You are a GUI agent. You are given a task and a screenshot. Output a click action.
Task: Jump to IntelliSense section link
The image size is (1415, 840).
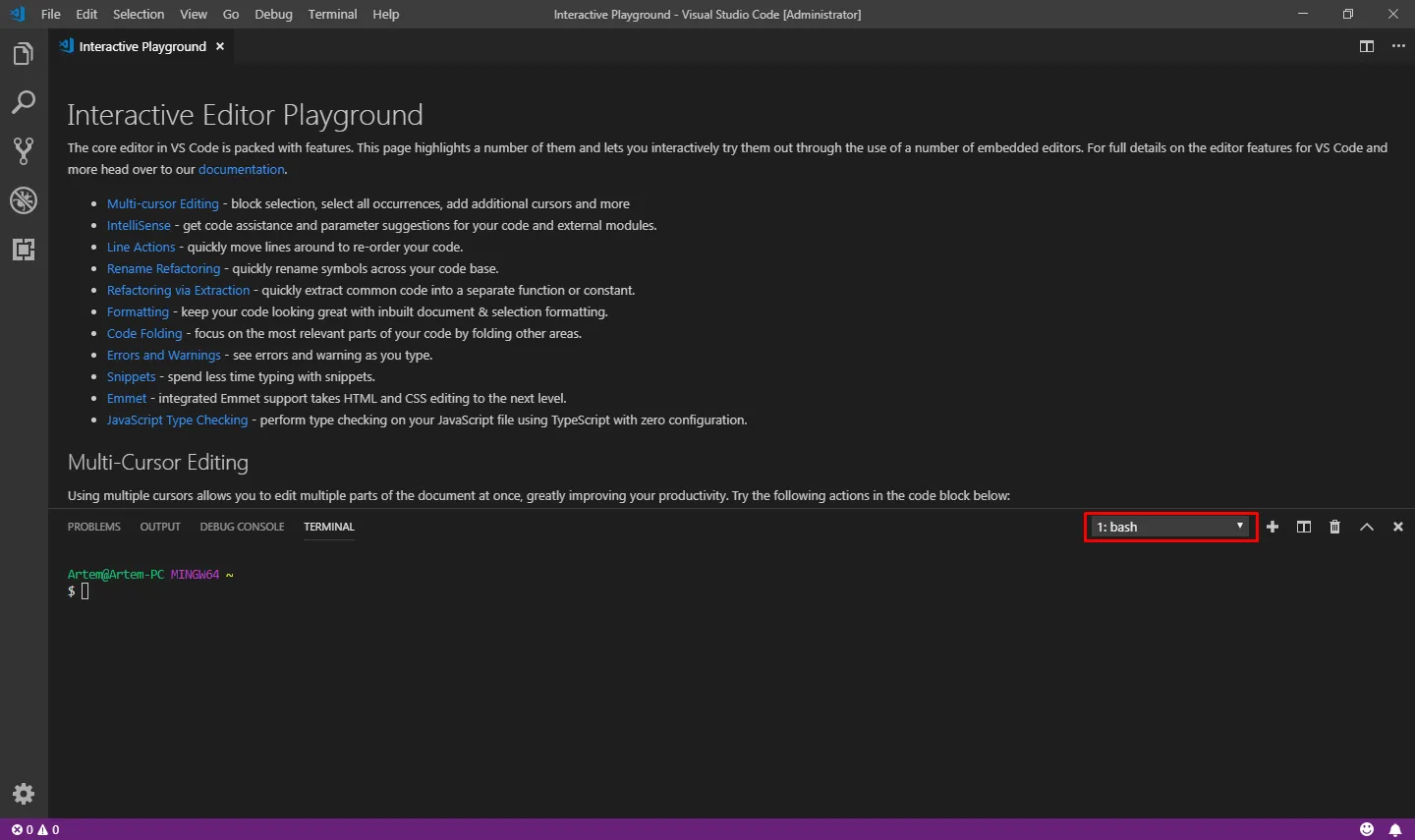pyautogui.click(x=139, y=226)
